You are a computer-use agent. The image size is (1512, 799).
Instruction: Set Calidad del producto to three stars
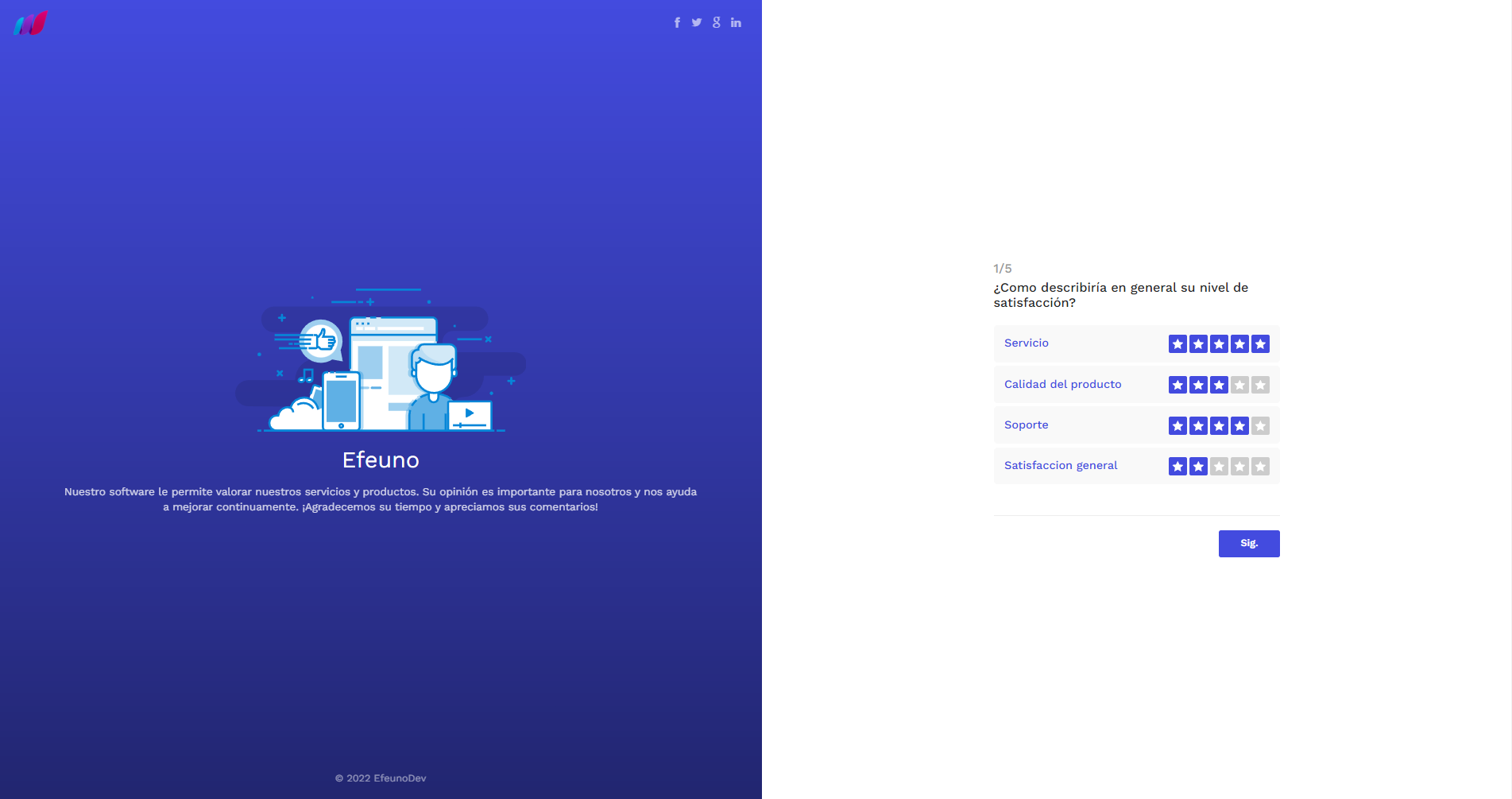point(1219,385)
